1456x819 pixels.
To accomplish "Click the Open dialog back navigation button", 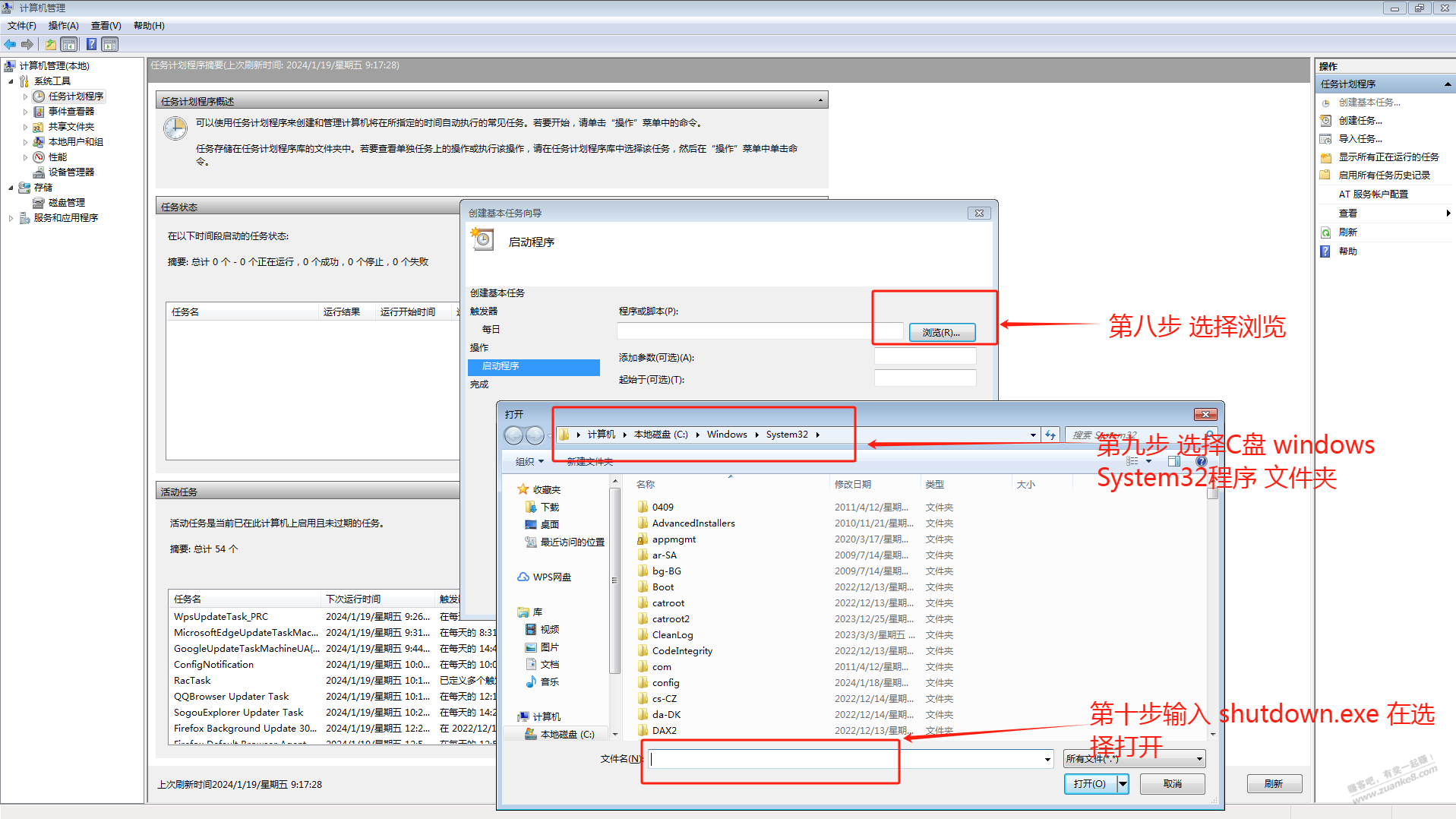I will [x=514, y=435].
